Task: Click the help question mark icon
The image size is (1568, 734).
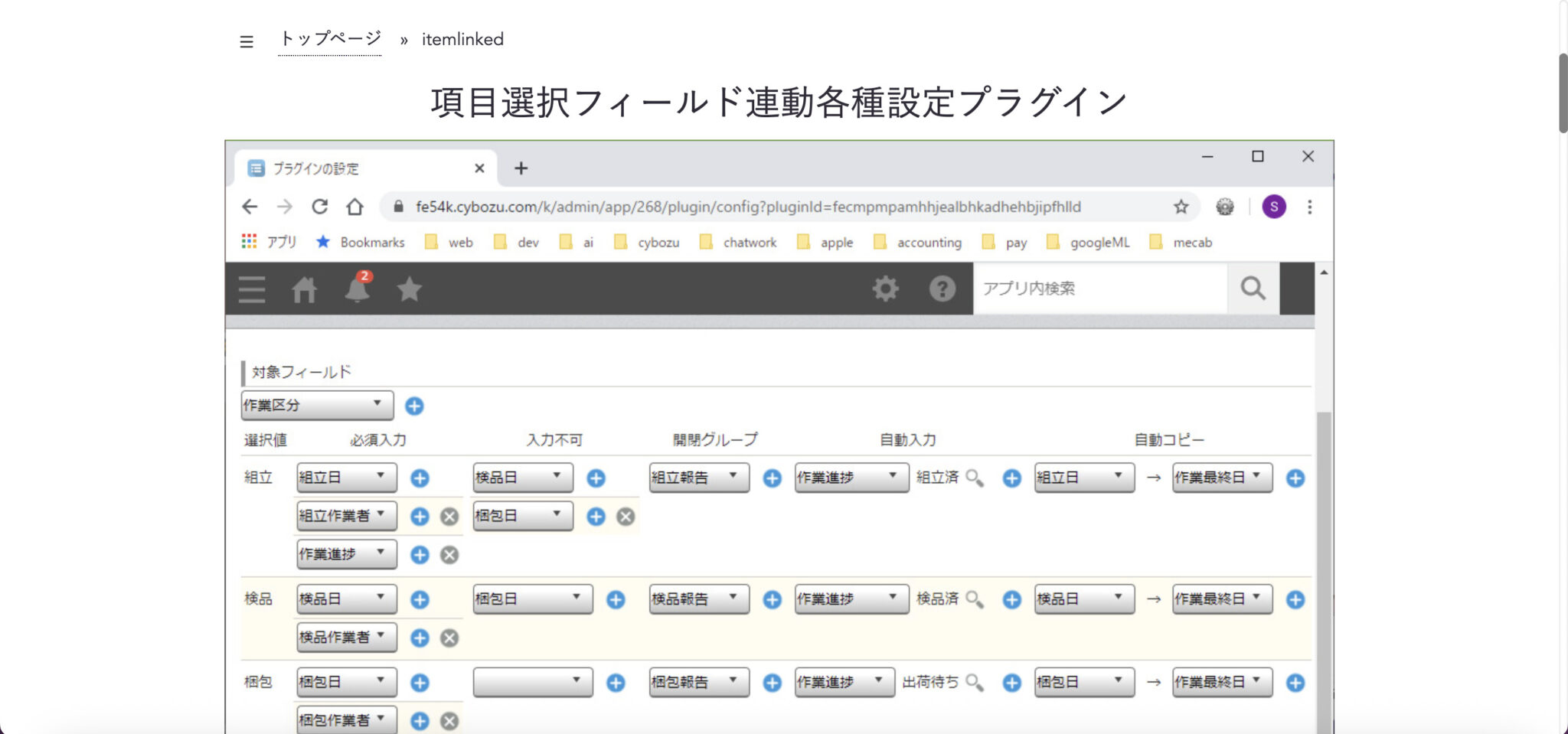Action: (x=942, y=289)
